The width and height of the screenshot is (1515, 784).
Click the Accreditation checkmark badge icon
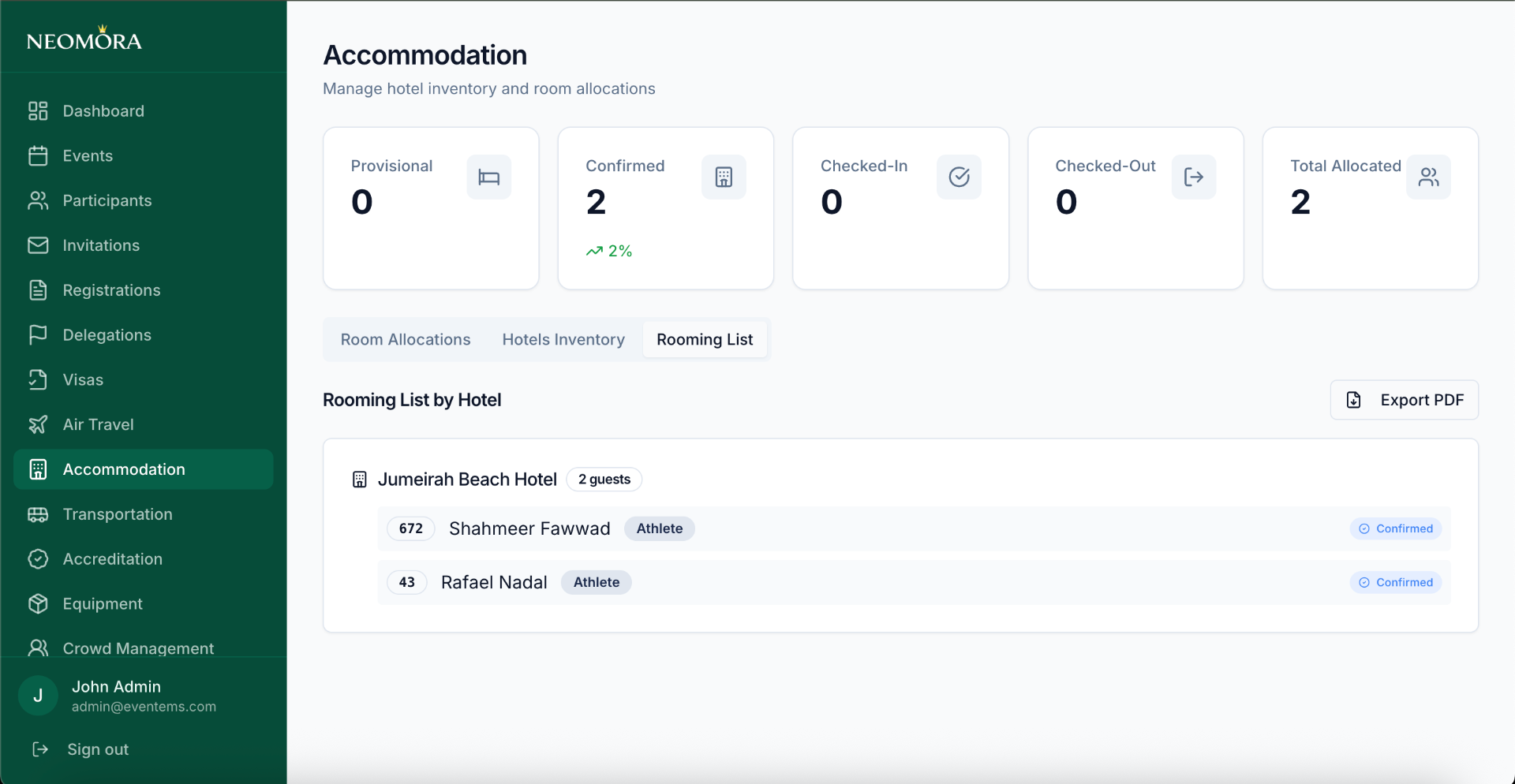tap(38, 558)
